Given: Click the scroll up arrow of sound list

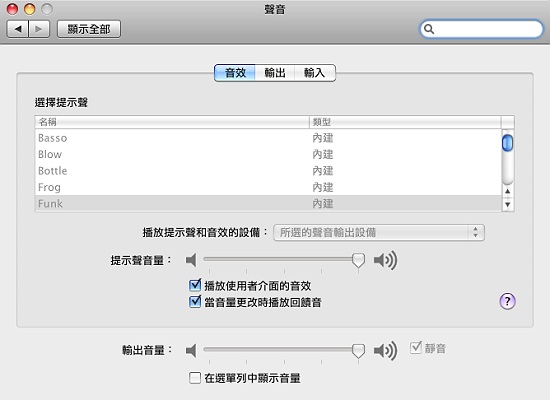Looking at the screenshot, I should (x=508, y=191).
